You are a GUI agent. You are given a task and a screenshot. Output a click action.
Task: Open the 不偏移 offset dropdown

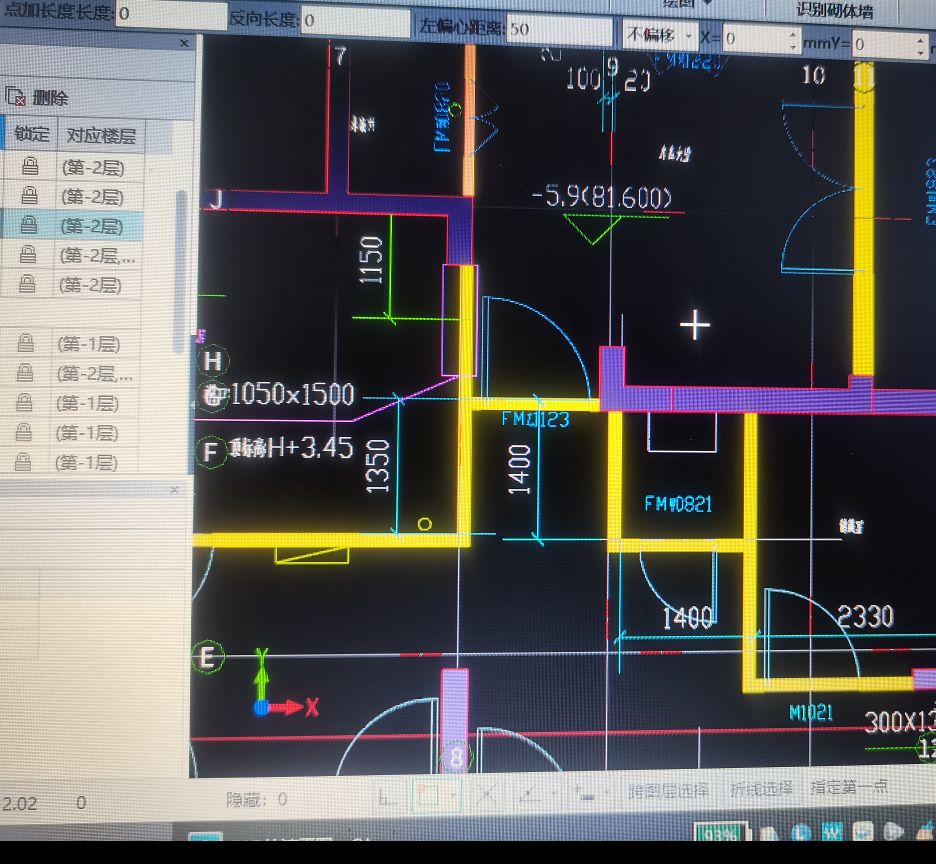[659, 36]
